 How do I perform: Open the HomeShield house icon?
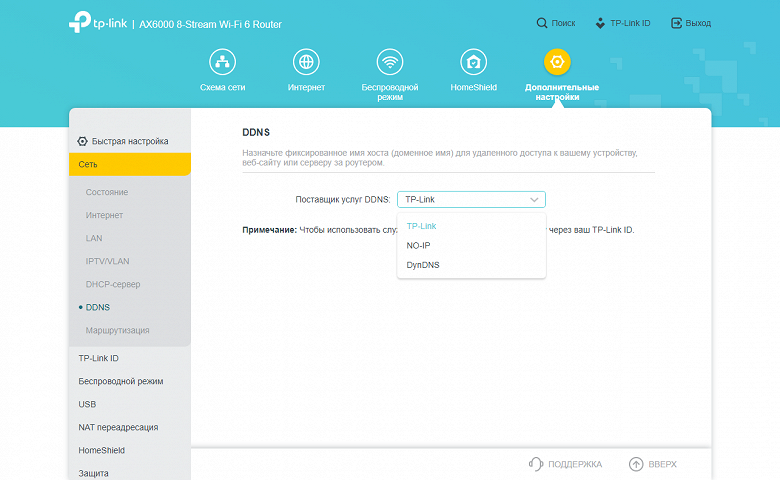(x=474, y=62)
